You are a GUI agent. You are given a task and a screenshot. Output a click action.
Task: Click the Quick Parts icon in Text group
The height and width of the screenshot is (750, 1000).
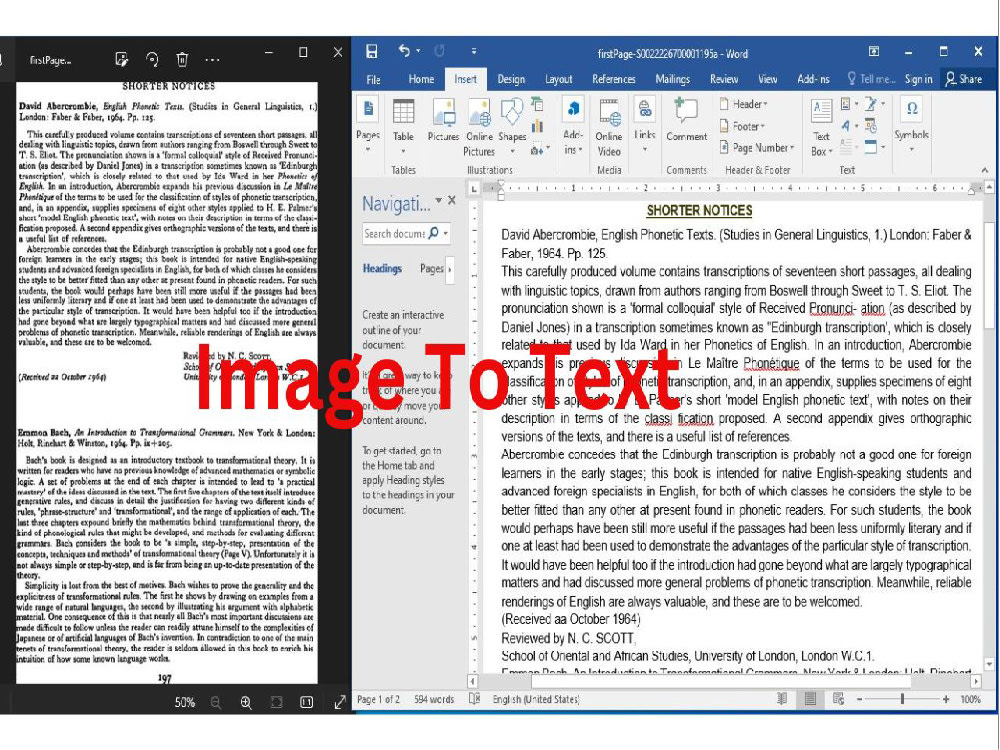coord(848,104)
